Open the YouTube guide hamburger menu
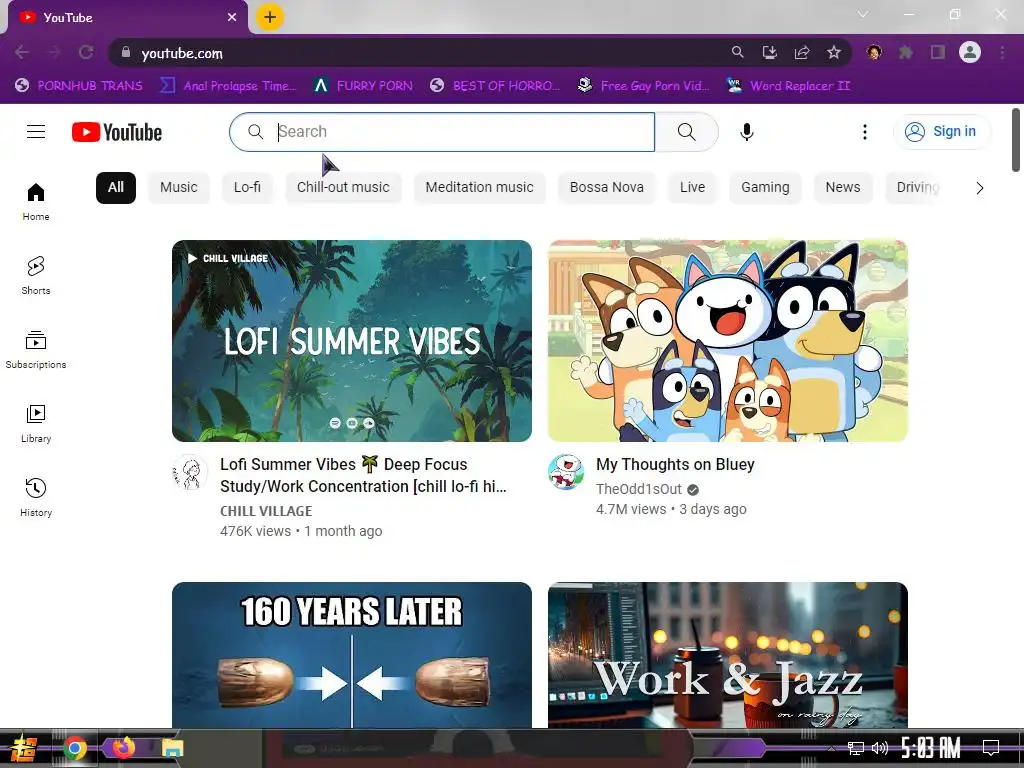This screenshot has height=768, width=1024. coord(36,131)
